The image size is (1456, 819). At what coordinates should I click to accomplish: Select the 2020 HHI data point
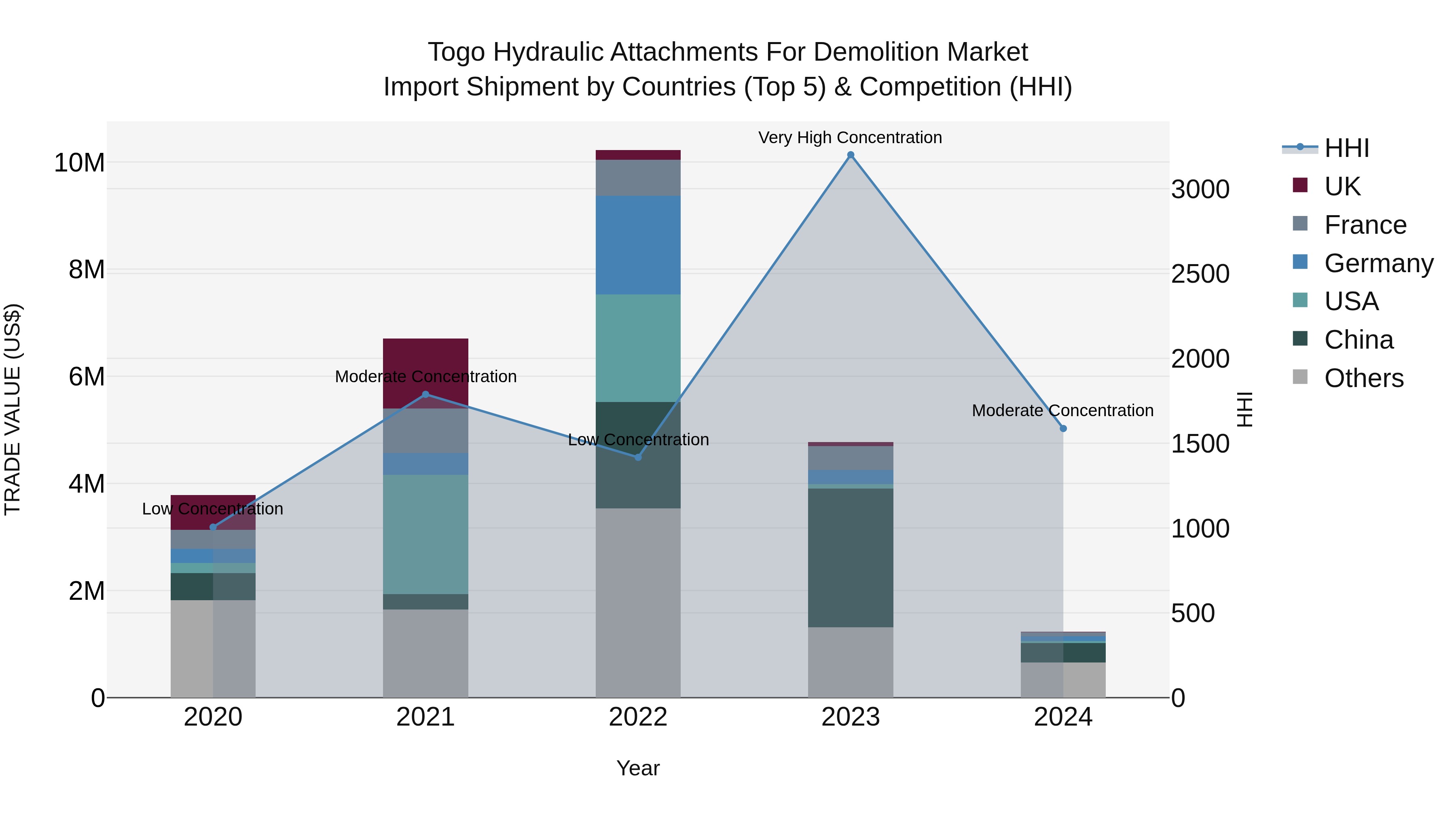click(x=213, y=527)
